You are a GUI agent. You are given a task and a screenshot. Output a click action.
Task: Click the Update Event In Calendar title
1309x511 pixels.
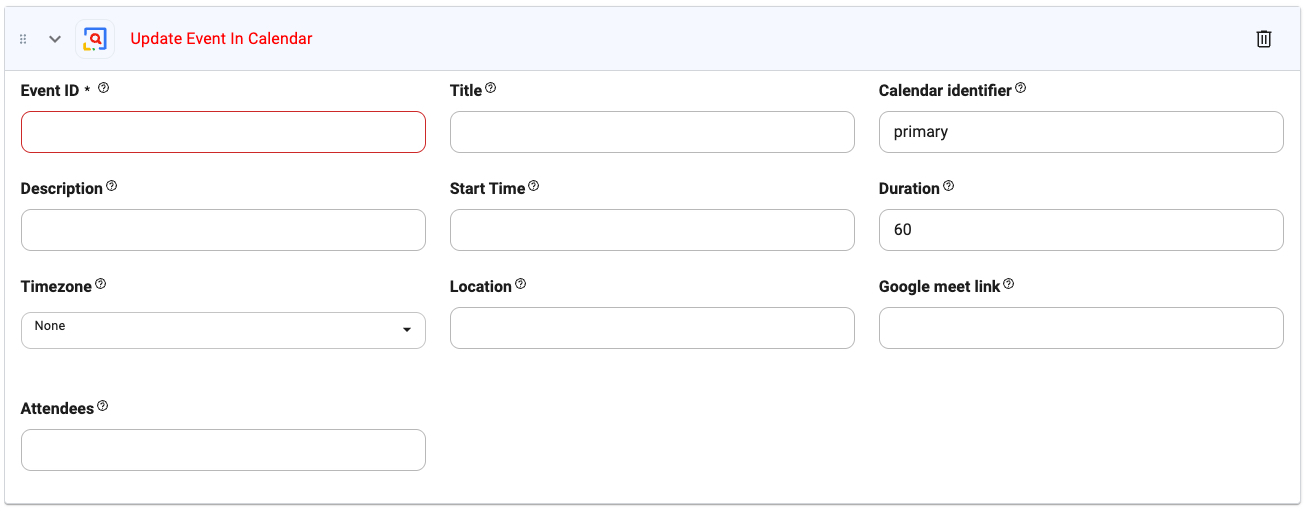[221, 39]
